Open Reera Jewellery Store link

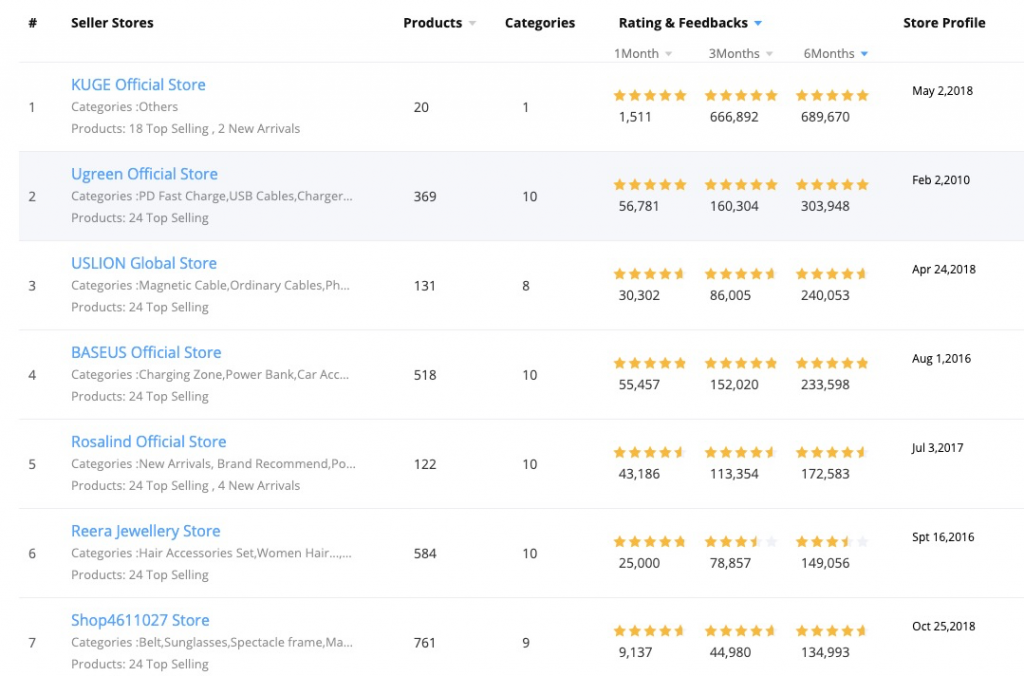pos(146,531)
